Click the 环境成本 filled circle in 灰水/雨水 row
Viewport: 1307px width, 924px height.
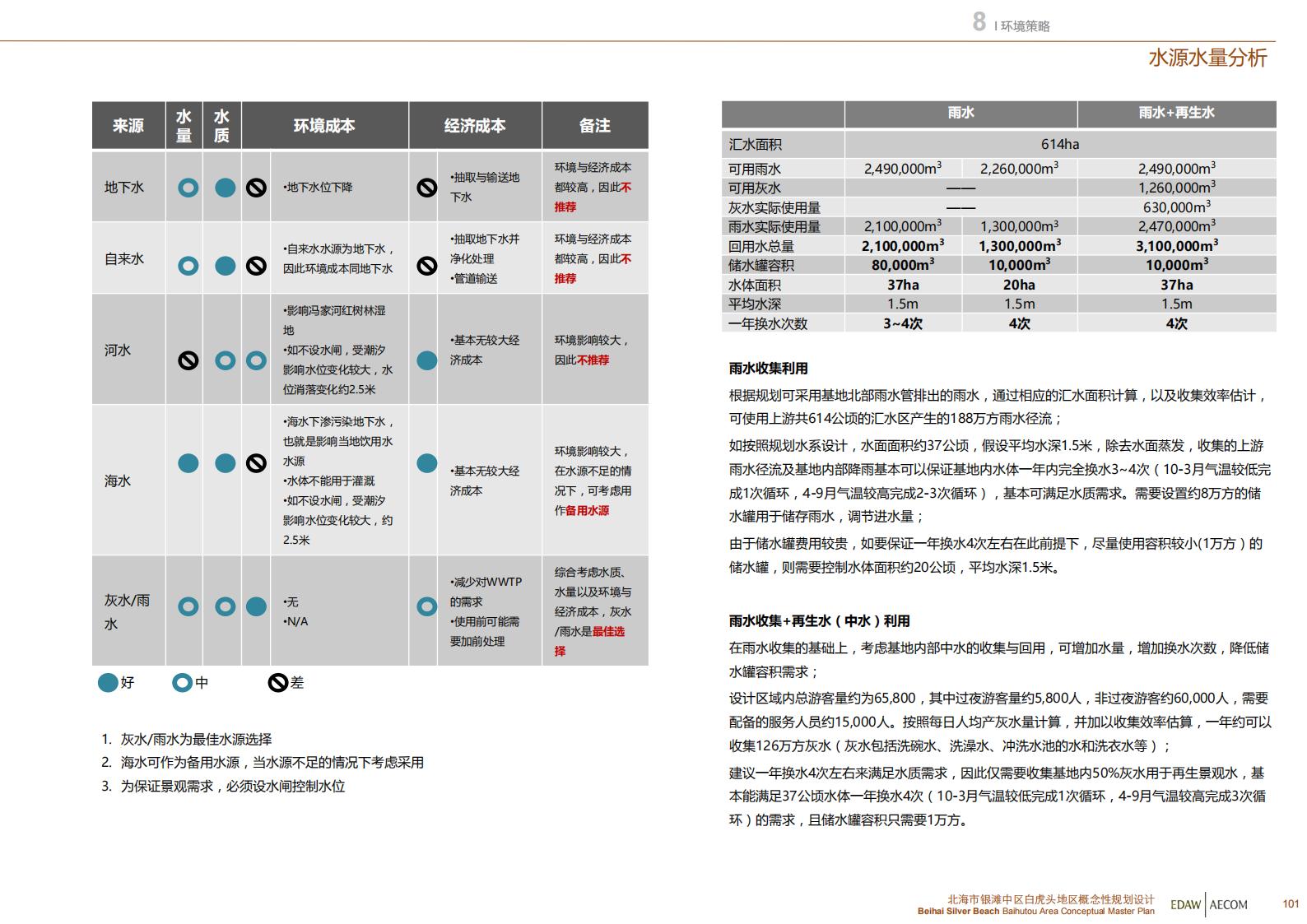[x=256, y=607]
